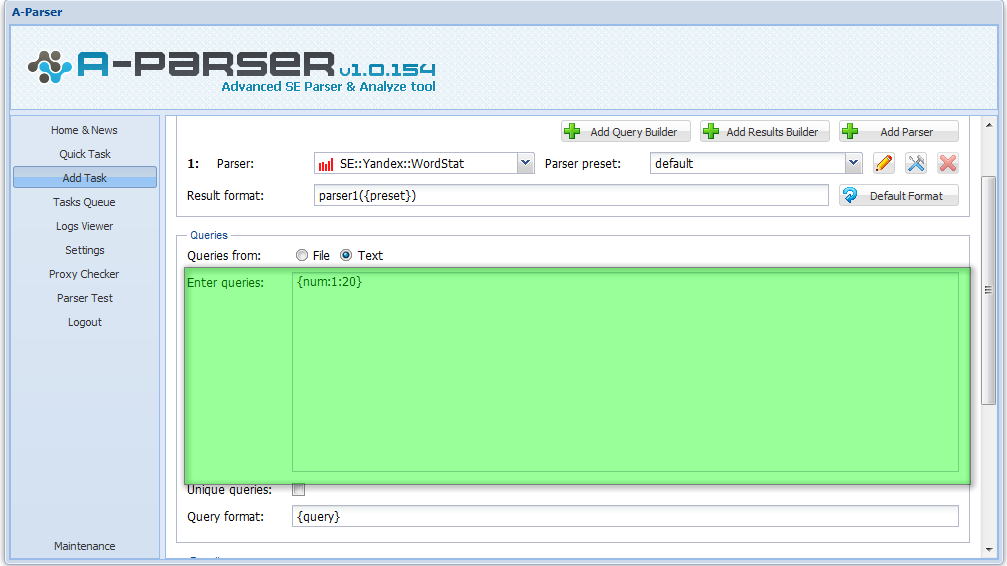1007x566 pixels.
Task: Open Tasks Queue page
Action: pos(85,202)
